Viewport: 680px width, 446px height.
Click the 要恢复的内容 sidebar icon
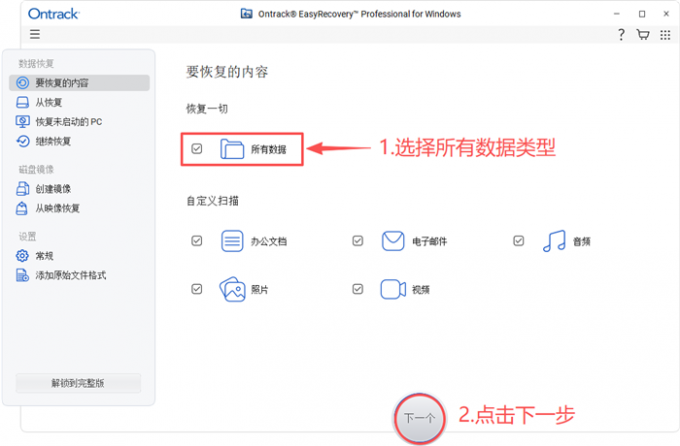tap(23, 83)
